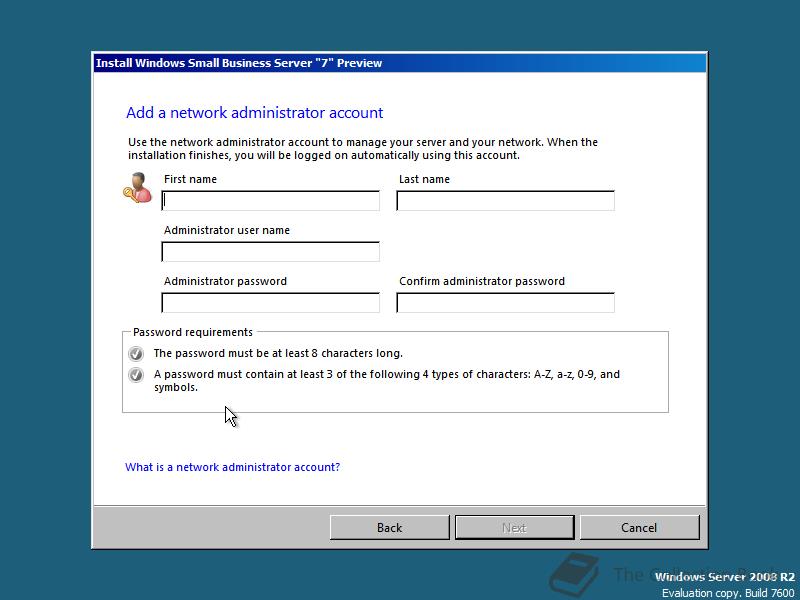Click the 'Password requirements' group label
800x600 pixels.
tap(193, 332)
